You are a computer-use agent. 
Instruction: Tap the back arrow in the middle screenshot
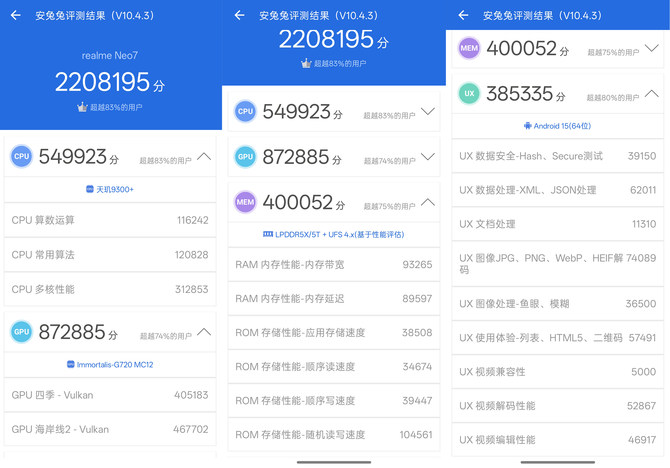pyautogui.click(x=240, y=15)
